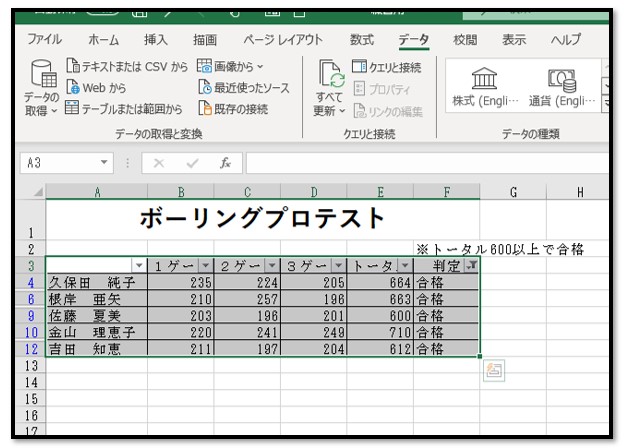Image resolution: width=624 pixels, height=448 pixels.
Task: Switch to the 数式 tab
Action: click(362, 39)
